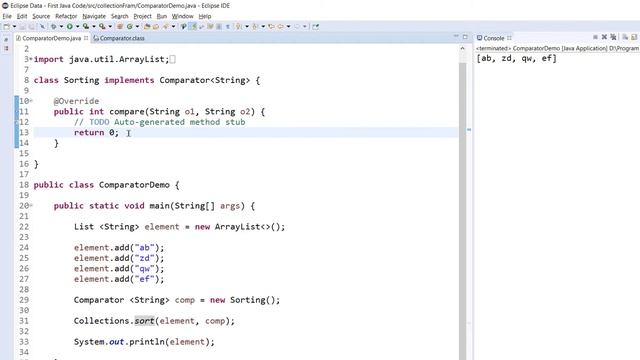Open the Window menu

182,16
